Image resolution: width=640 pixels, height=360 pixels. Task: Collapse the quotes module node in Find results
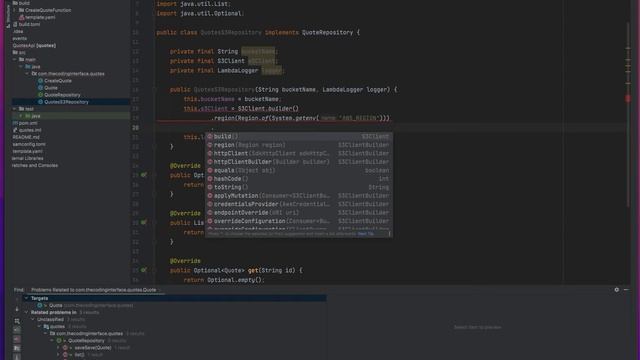(40, 327)
